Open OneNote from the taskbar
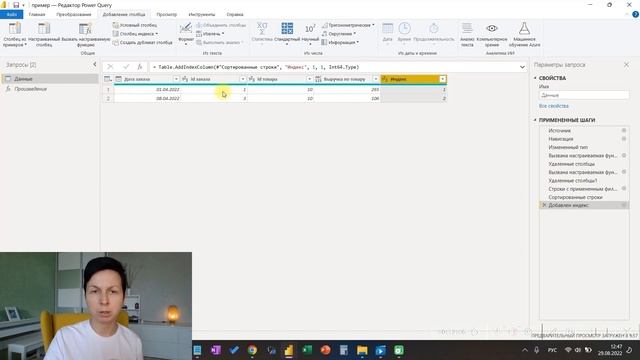The image size is (640, 360). [216, 350]
